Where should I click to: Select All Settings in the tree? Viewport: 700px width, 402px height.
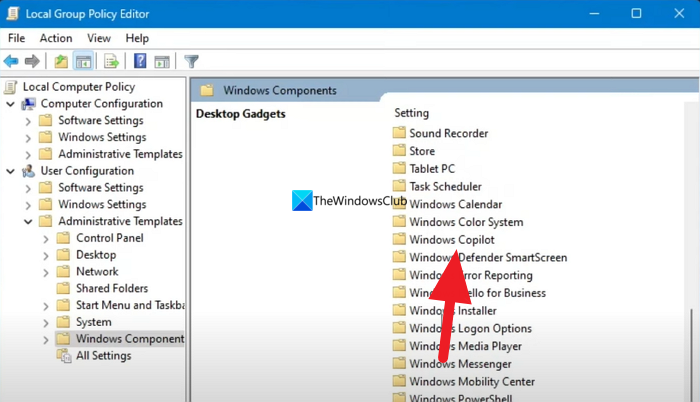pos(104,356)
